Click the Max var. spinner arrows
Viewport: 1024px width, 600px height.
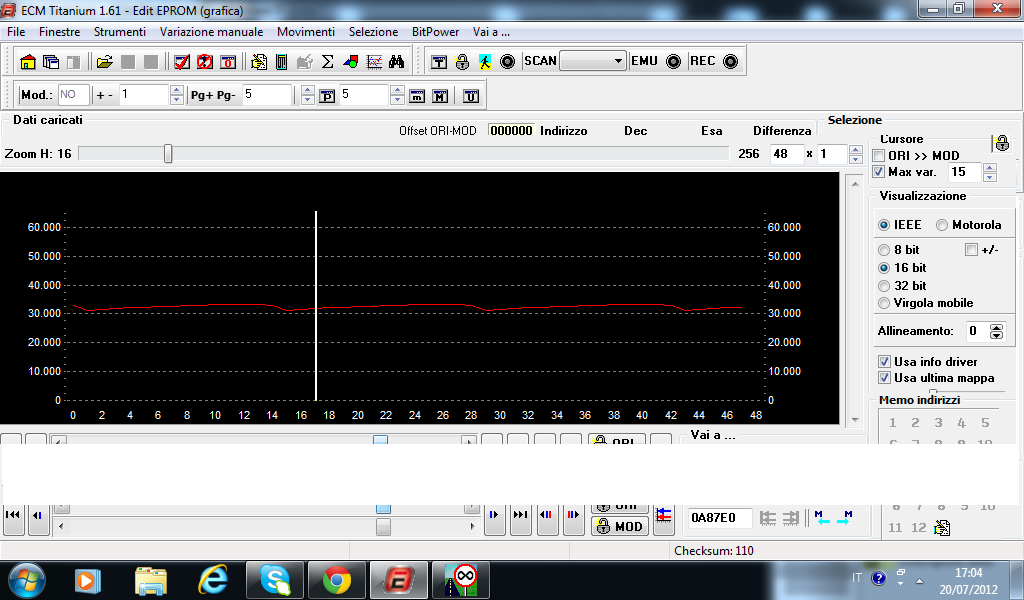click(990, 172)
